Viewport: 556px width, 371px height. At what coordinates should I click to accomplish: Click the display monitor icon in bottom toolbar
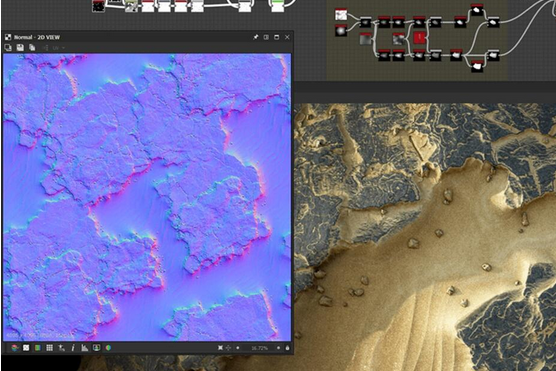(x=96, y=348)
